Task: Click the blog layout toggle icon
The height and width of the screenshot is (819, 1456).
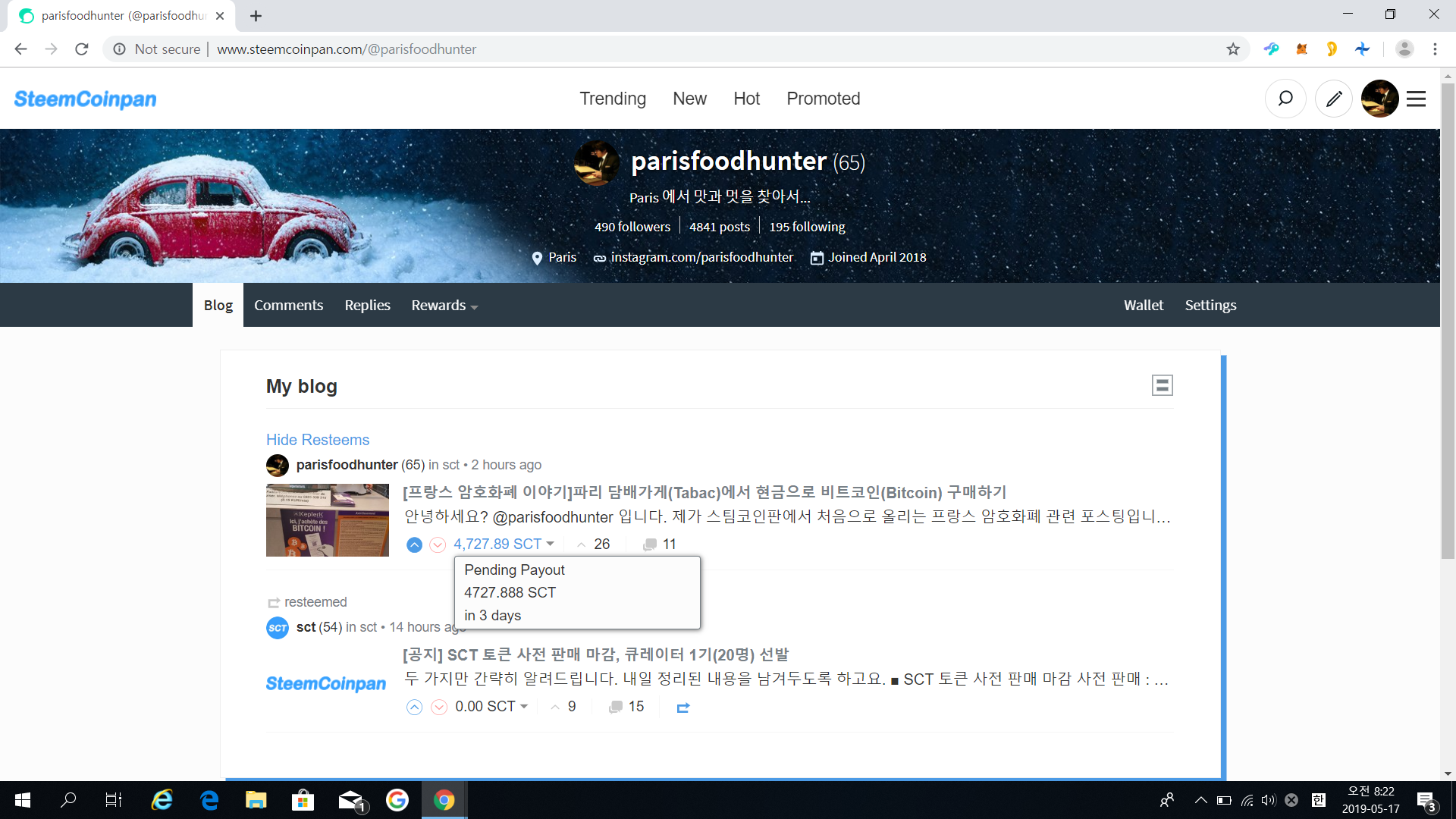Action: coord(1162,385)
